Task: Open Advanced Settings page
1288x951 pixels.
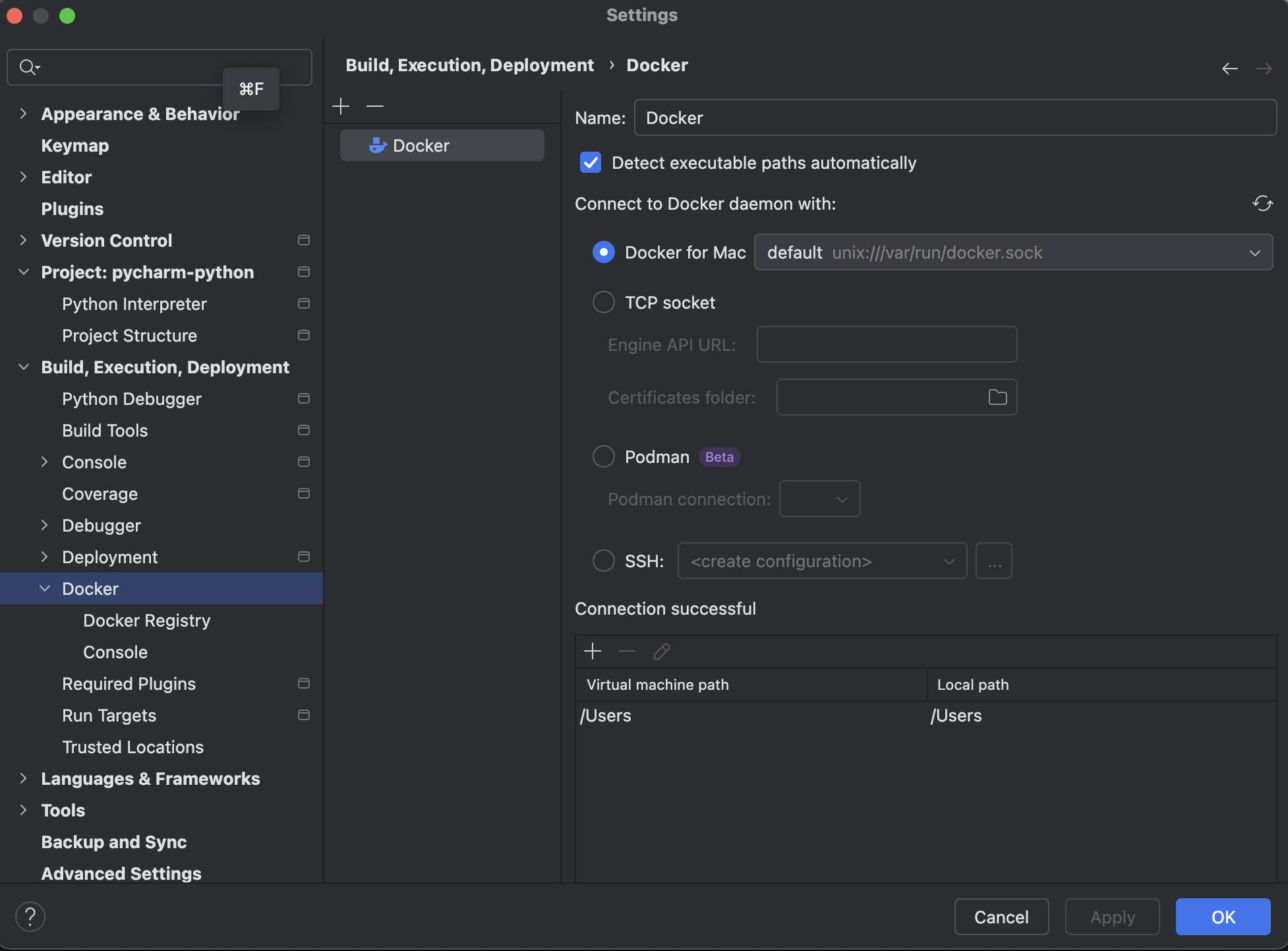Action: (121, 873)
